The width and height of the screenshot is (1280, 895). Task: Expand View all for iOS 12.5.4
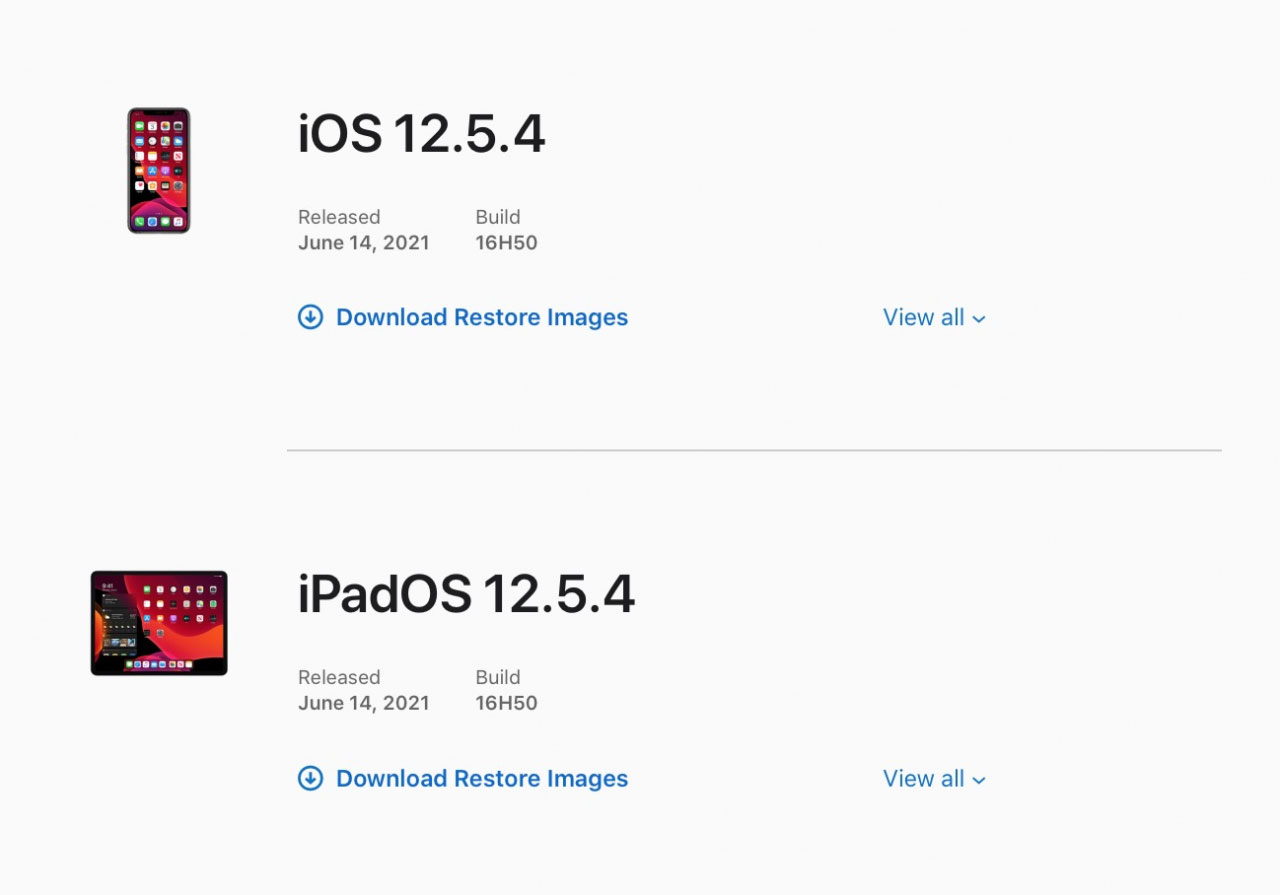pyautogui.click(x=934, y=317)
